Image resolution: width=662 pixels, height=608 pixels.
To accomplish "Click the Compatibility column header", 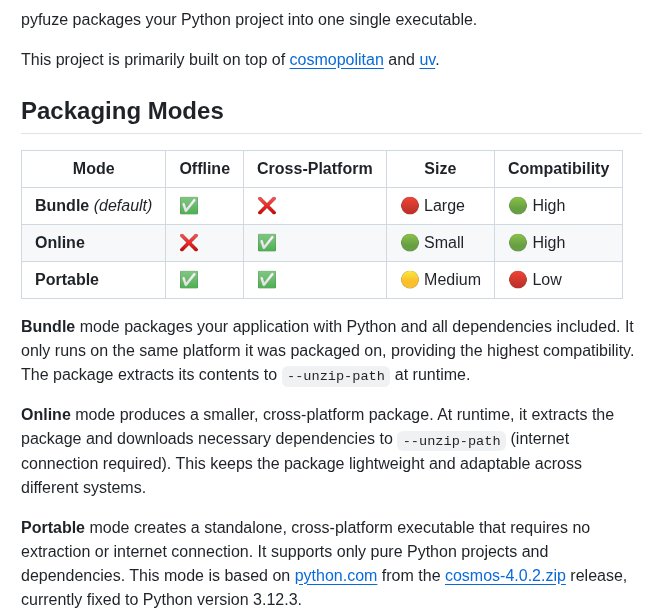I will 558,169.
